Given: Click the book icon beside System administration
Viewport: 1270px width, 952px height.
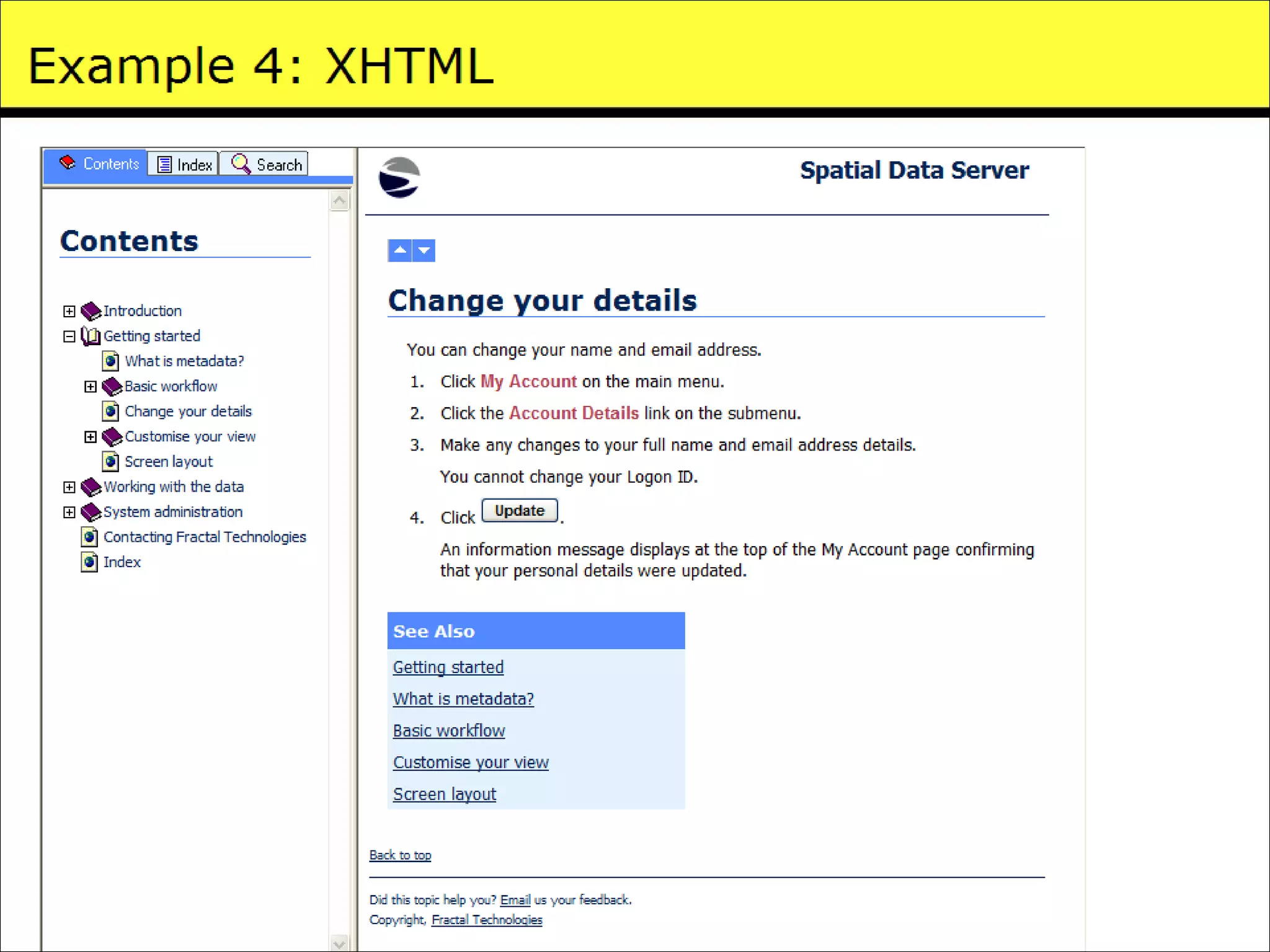Looking at the screenshot, I should point(91,512).
